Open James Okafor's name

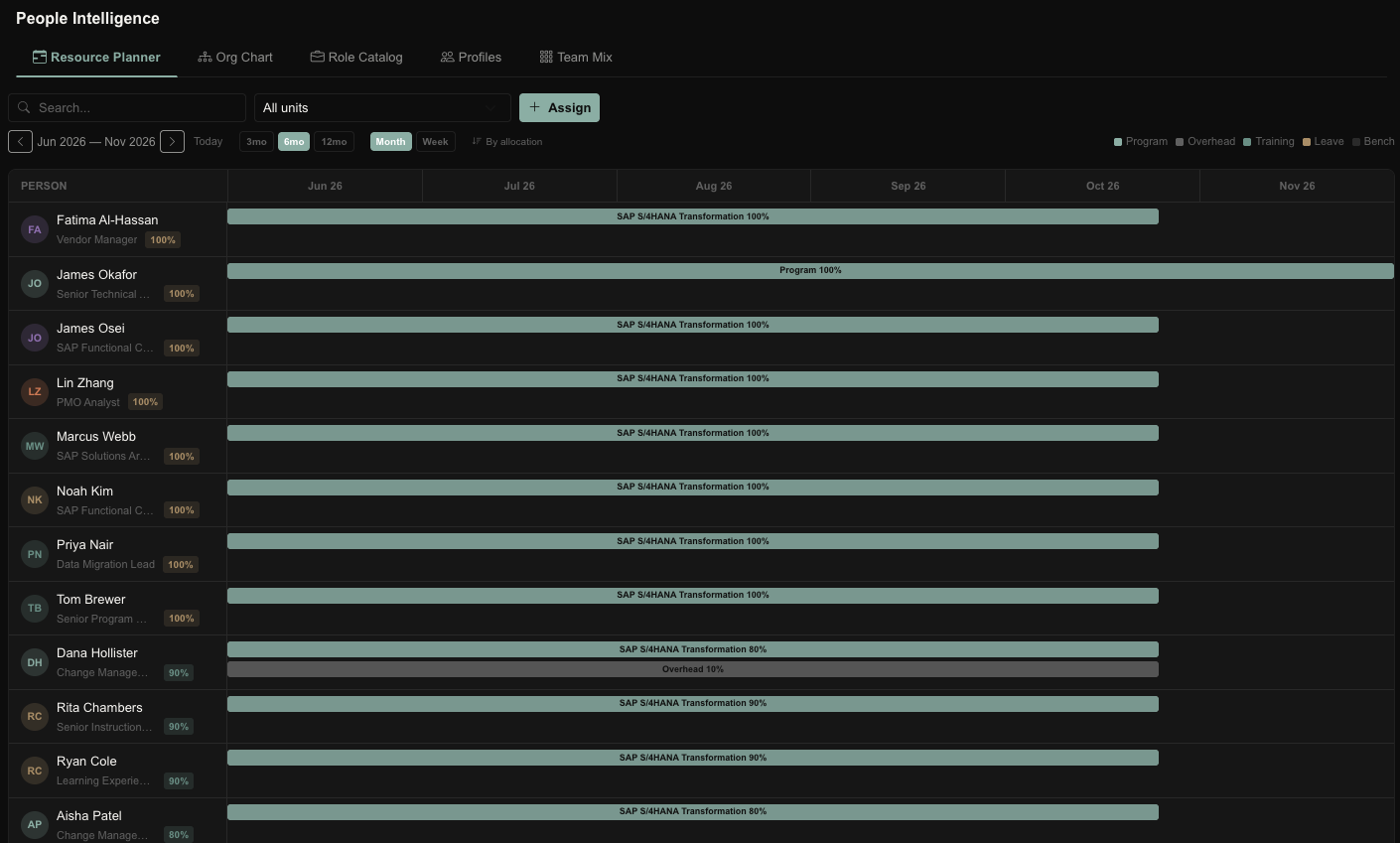pos(96,275)
